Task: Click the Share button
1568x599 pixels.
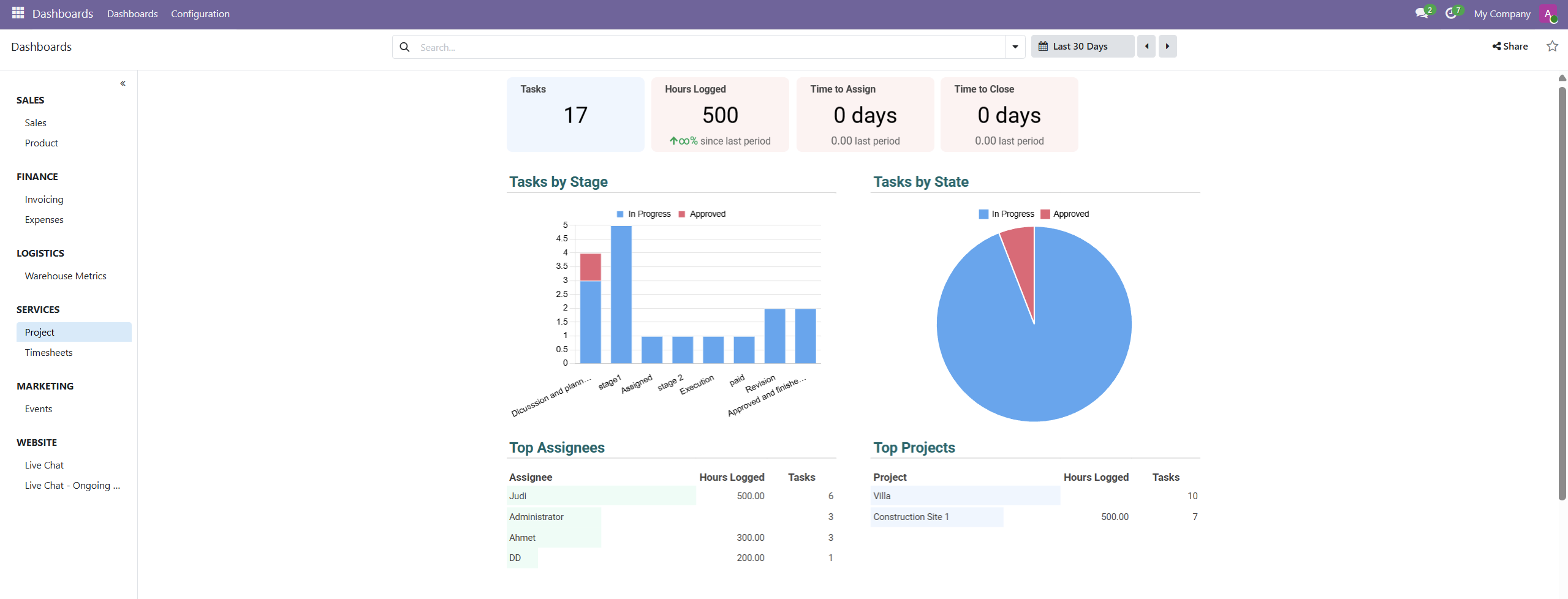Action: tap(1510, 47)
